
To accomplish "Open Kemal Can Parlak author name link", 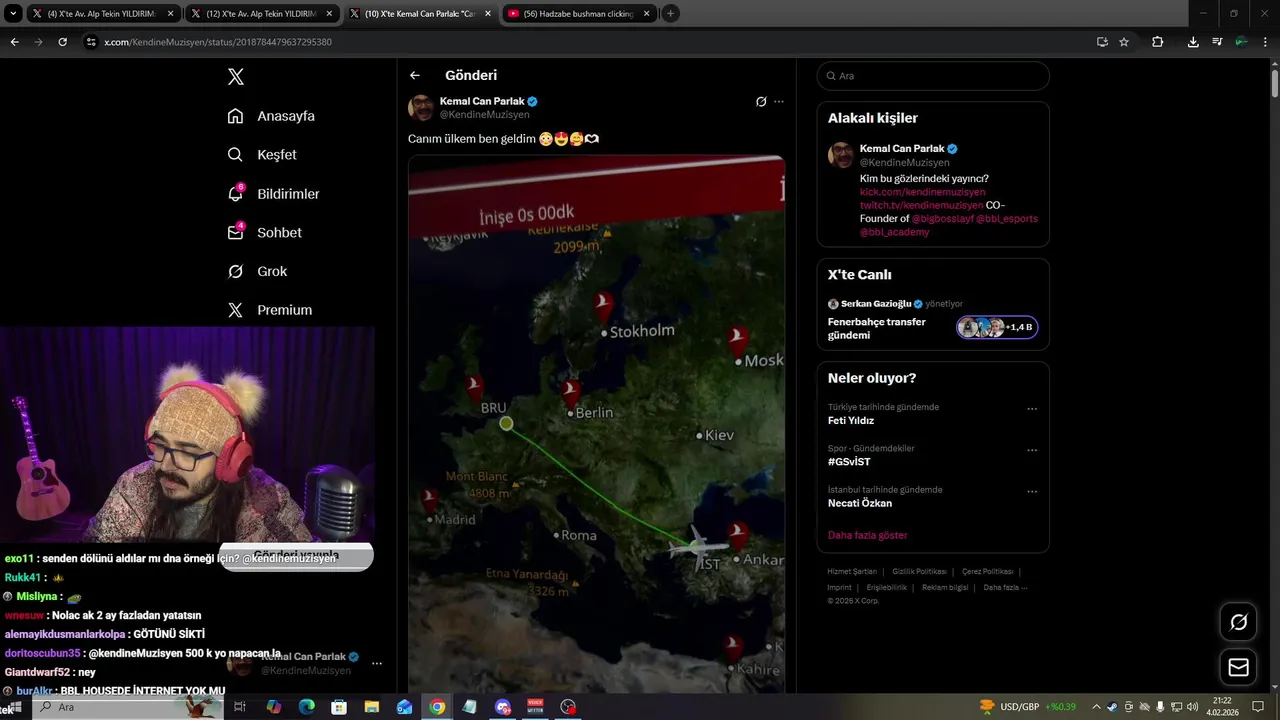I will [482, 101].
